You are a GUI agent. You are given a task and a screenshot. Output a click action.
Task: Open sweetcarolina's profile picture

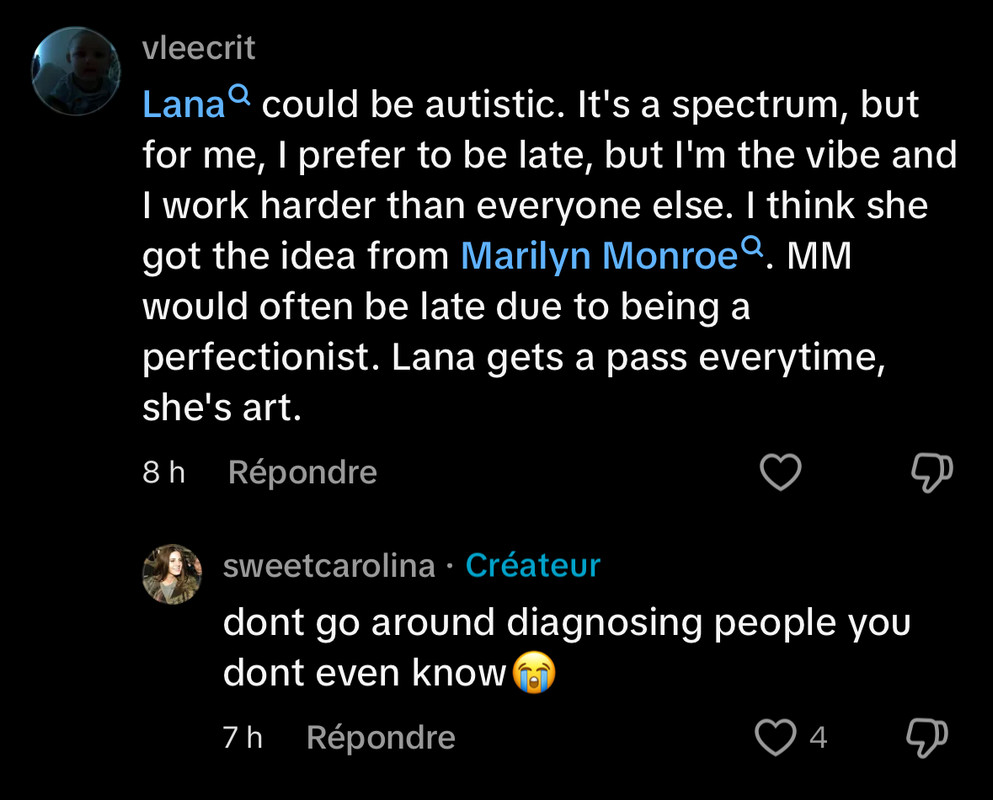click(172, 574)
